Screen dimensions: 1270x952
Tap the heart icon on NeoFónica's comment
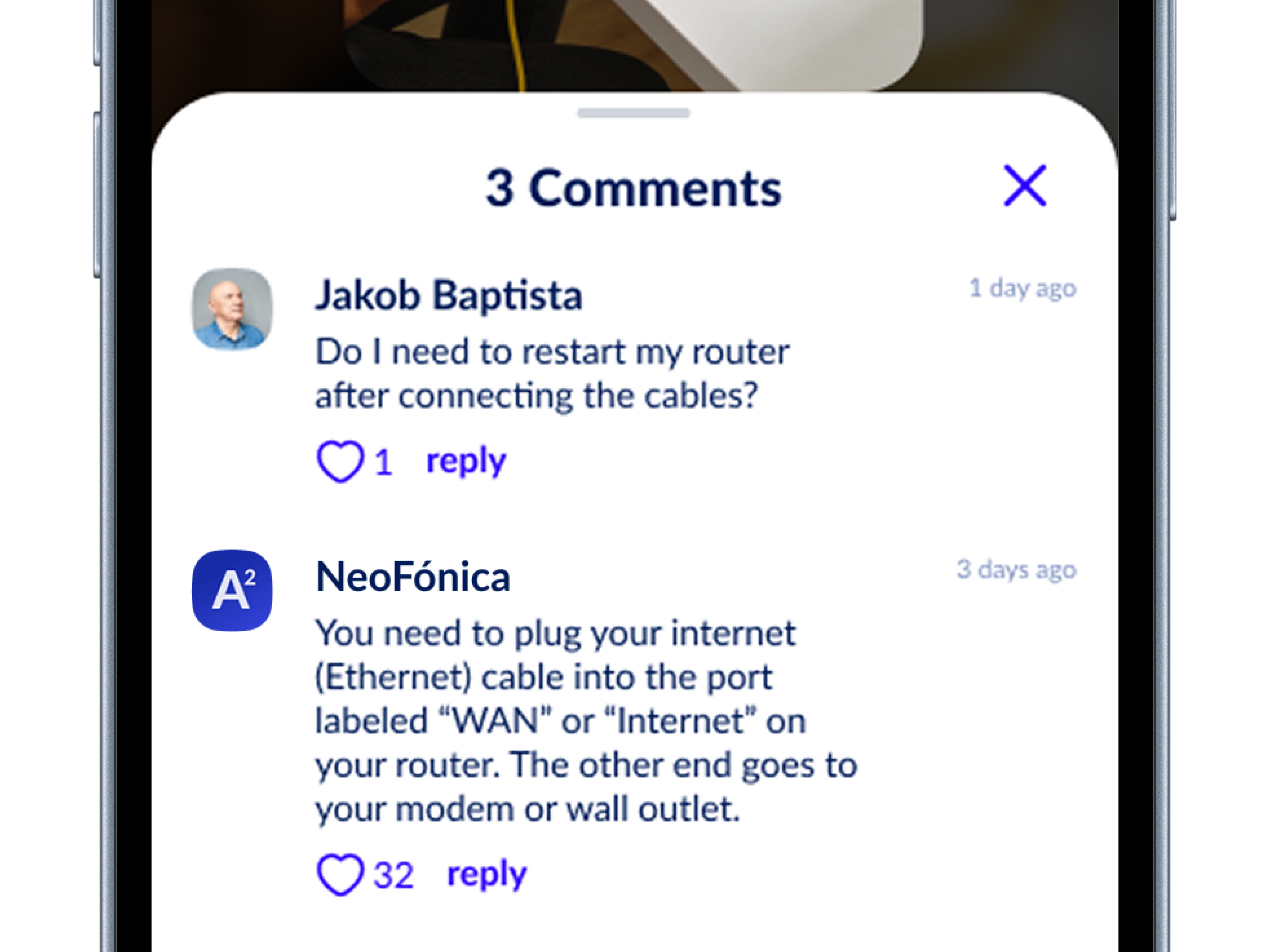point(340,875)
